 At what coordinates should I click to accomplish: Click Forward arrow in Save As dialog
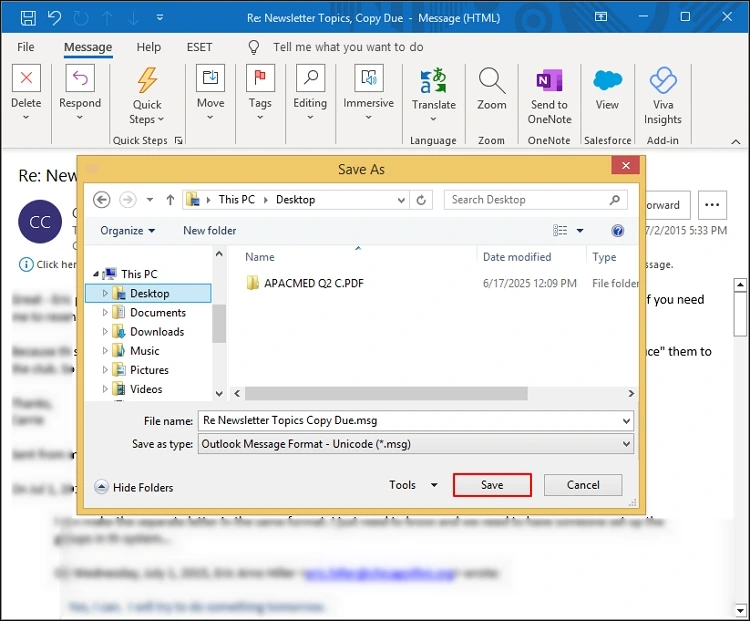click(128, 200)
